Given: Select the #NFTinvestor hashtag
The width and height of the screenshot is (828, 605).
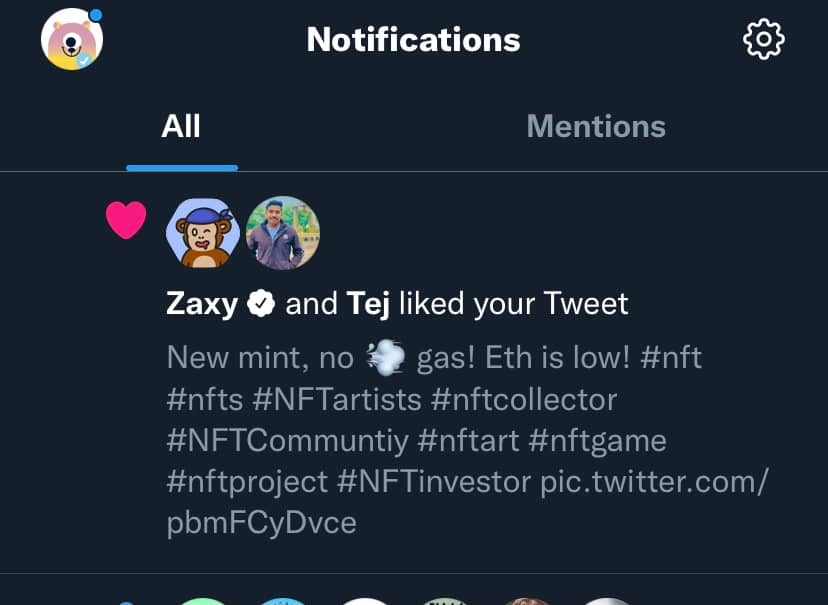Looking at the screenshot, I should tap(434, 481).
